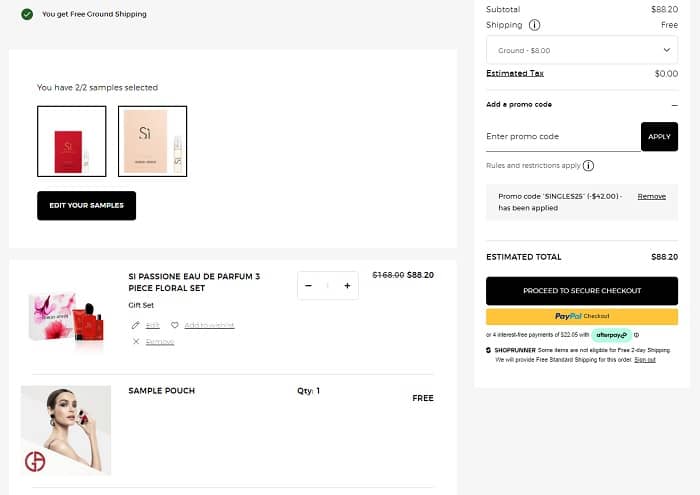Click the Estimated Tax link
This screenshot has height=495, width=700.
pyautogui.click(x=515, y=73)
